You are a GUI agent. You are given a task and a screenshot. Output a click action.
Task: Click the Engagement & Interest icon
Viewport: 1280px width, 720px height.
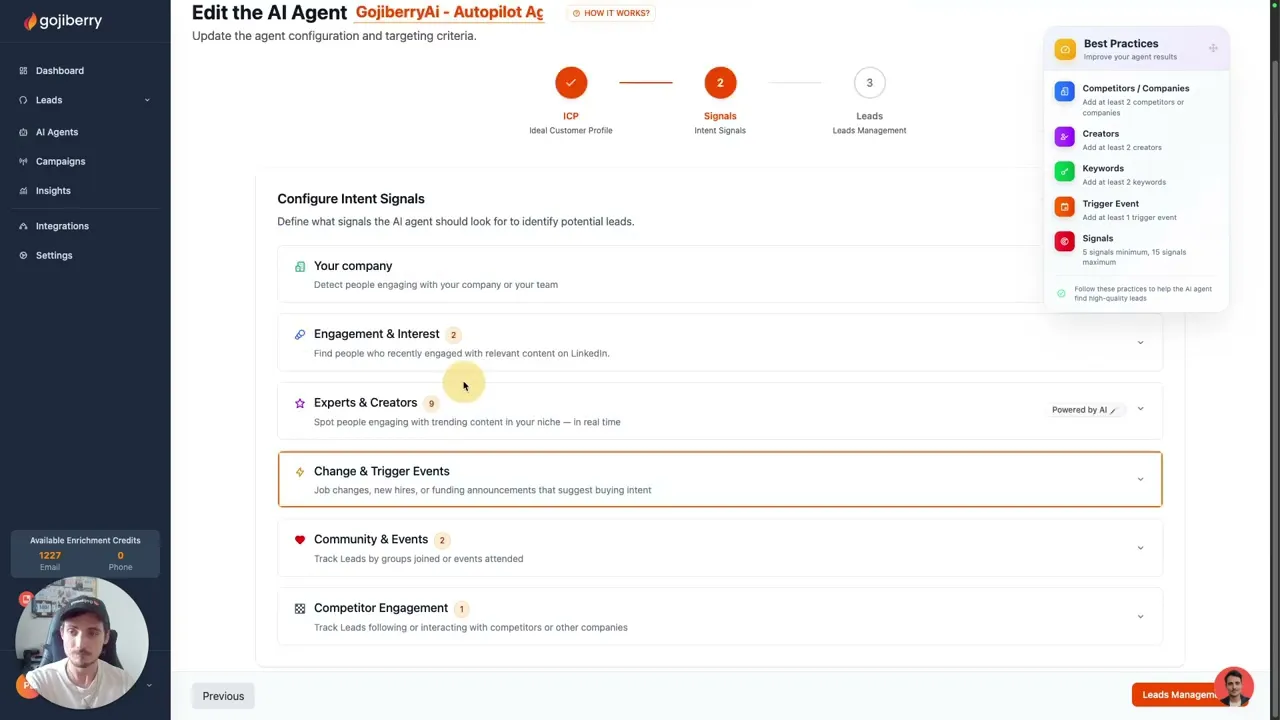pyautogui.click(x=299, y=334)
